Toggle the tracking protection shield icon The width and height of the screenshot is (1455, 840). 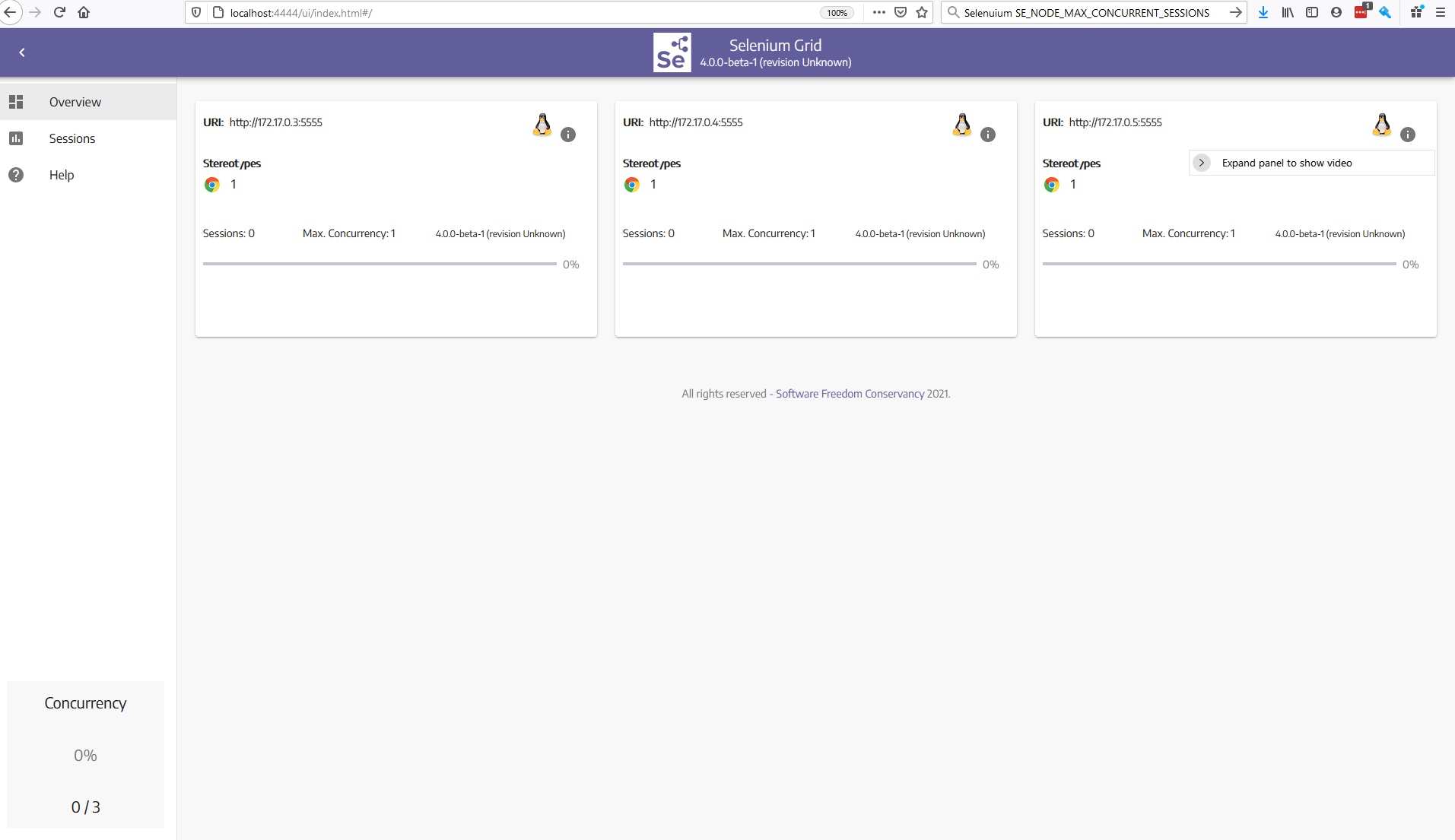click(x=197, y=12)
